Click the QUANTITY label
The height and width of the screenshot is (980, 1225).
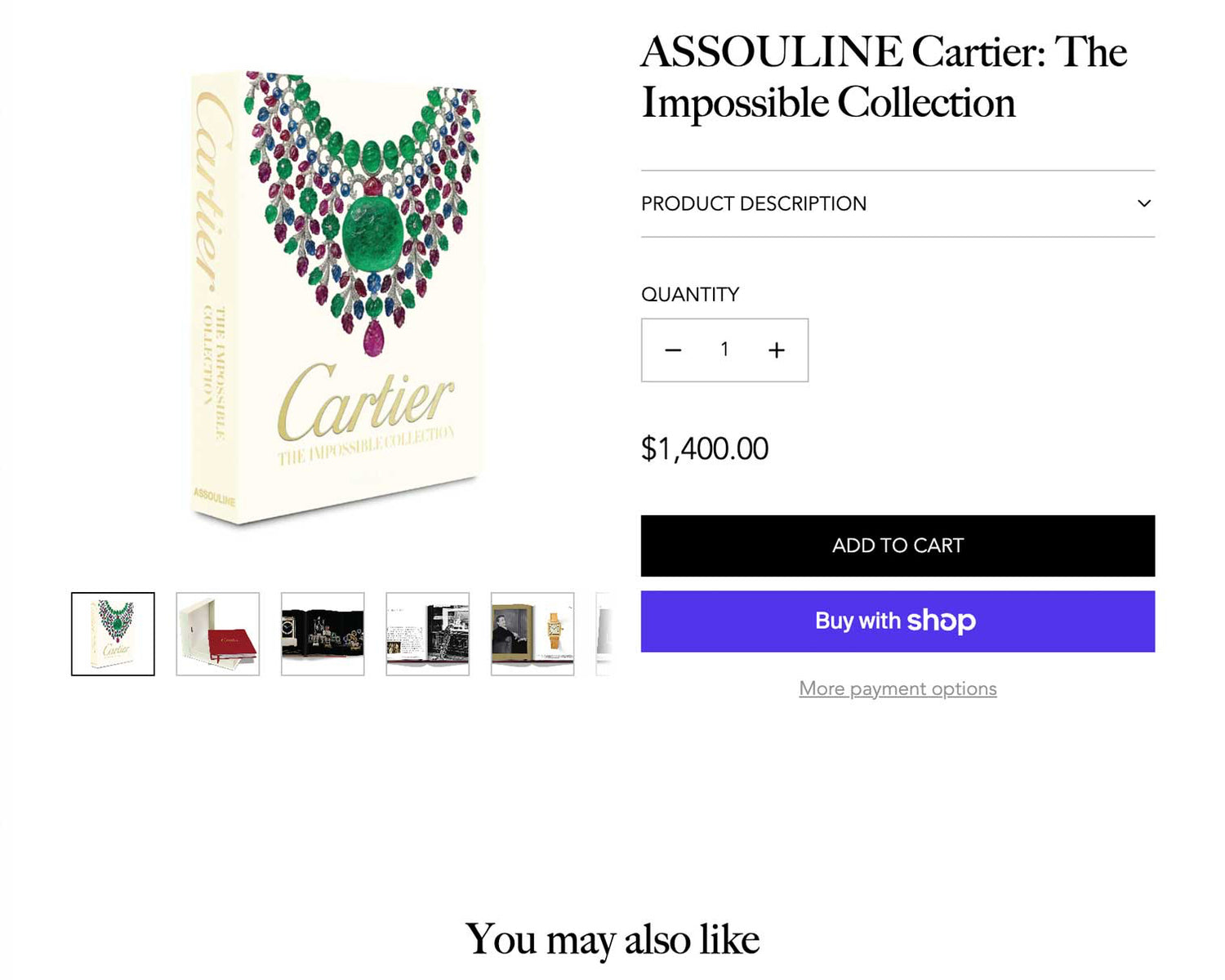(x=690, y=294)
